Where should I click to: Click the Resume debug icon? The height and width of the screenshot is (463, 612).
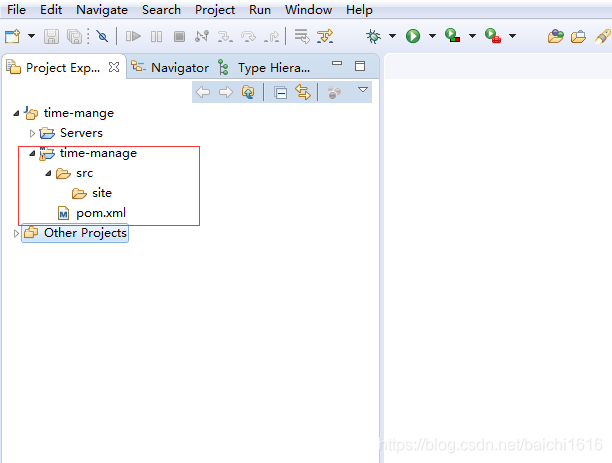[x=133, y=36]
